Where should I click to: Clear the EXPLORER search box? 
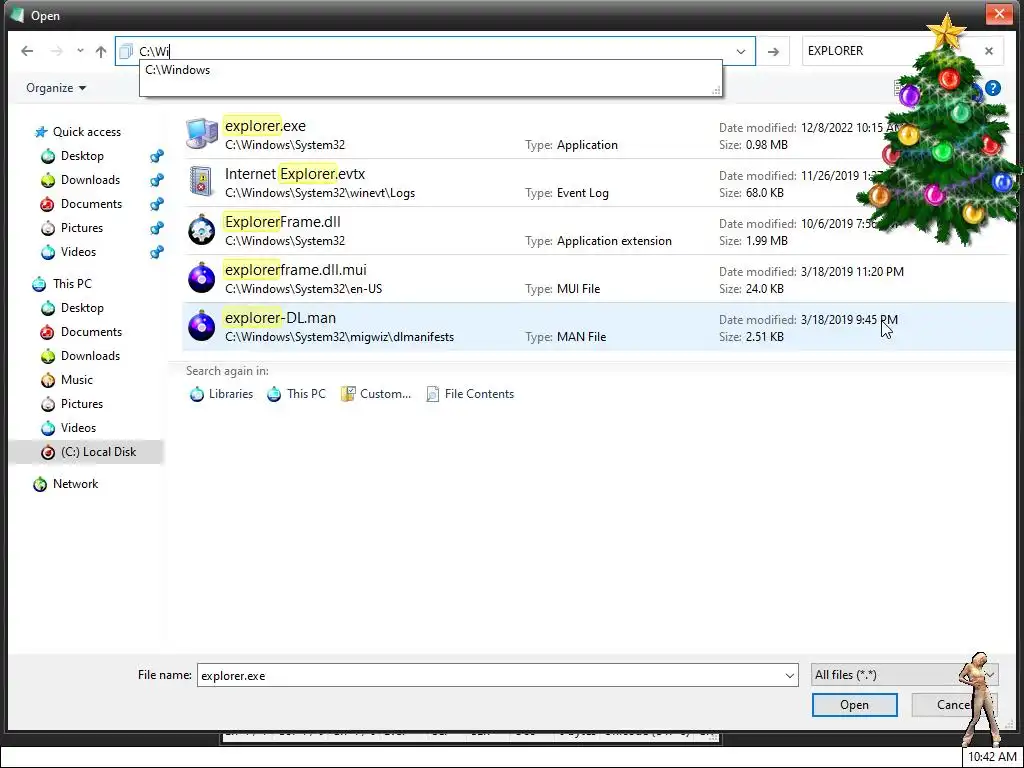click(989, 51)
